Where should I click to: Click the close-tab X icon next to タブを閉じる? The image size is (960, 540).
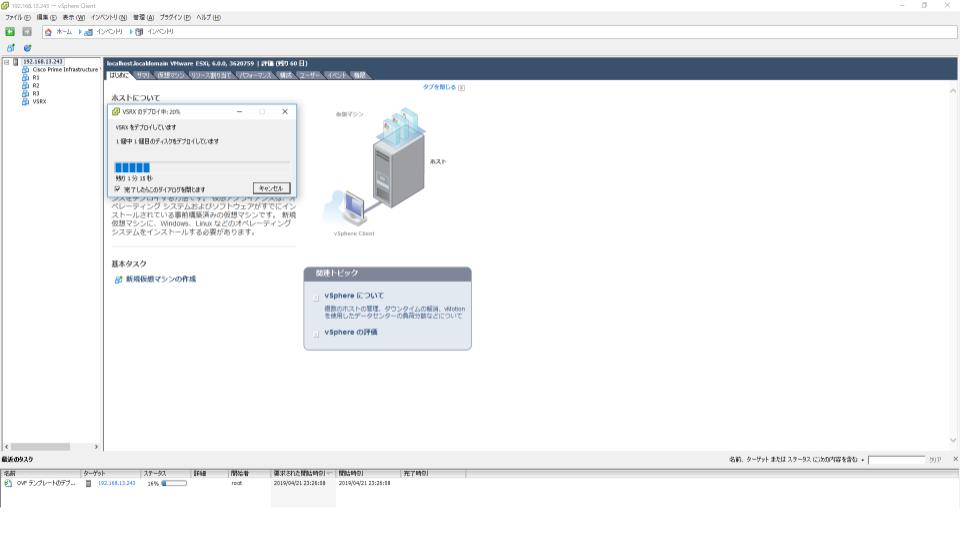pyautogui.click(x=462, y=88)
